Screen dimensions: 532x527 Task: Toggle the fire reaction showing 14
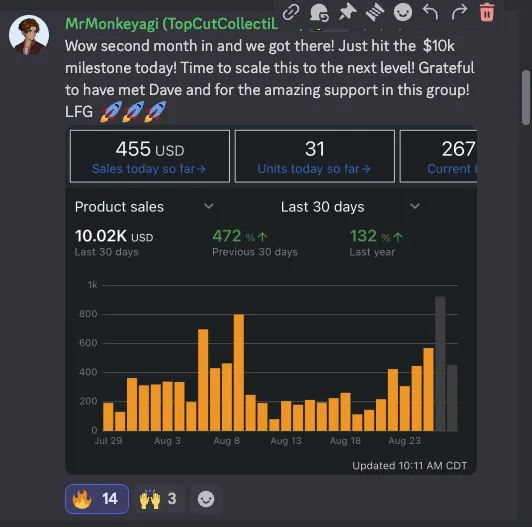(97, 498)
